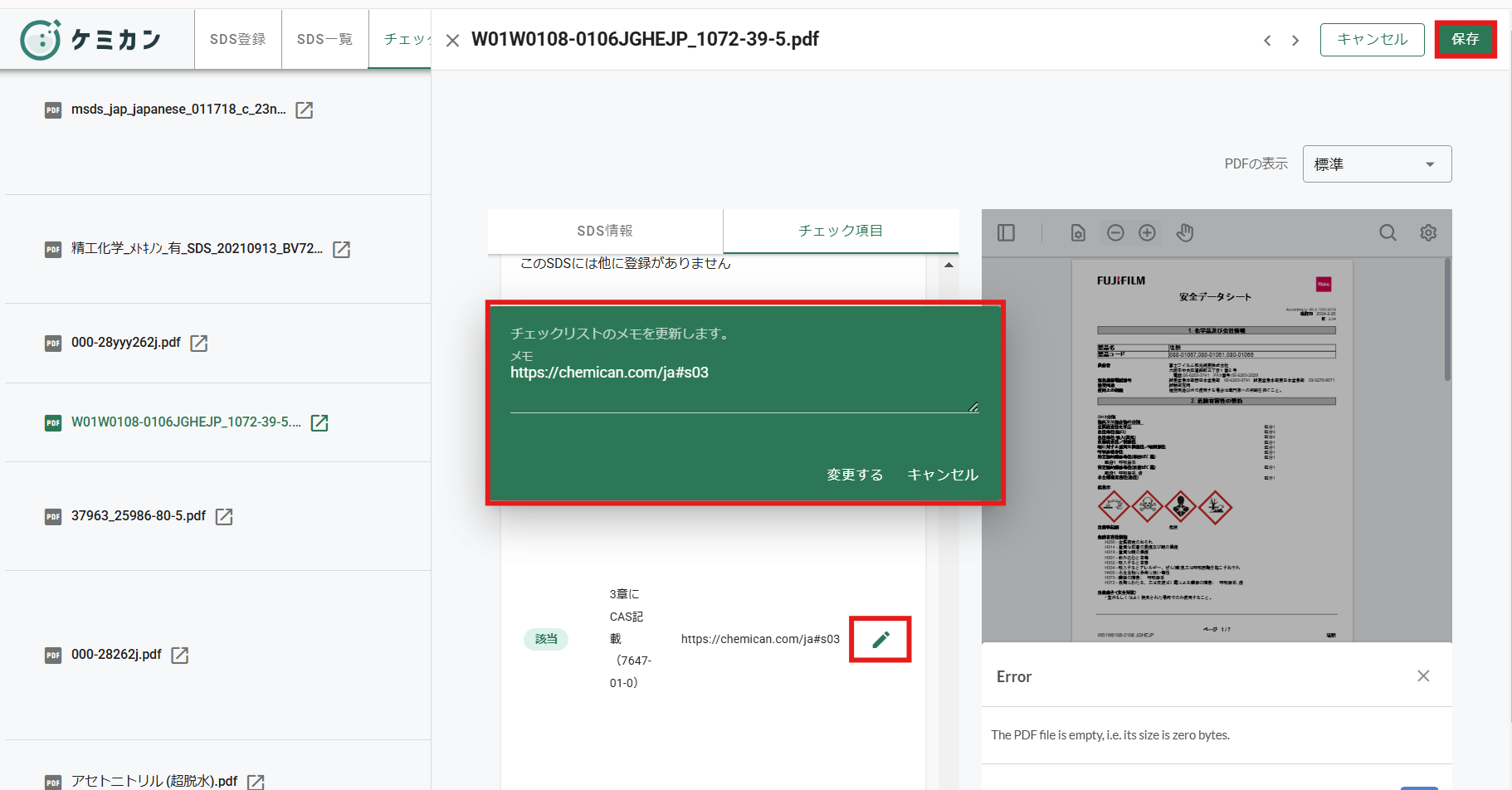Close the Error message panel
Image resolution: width=1512 pixels, height=790 pixels.
(1423, 675)
